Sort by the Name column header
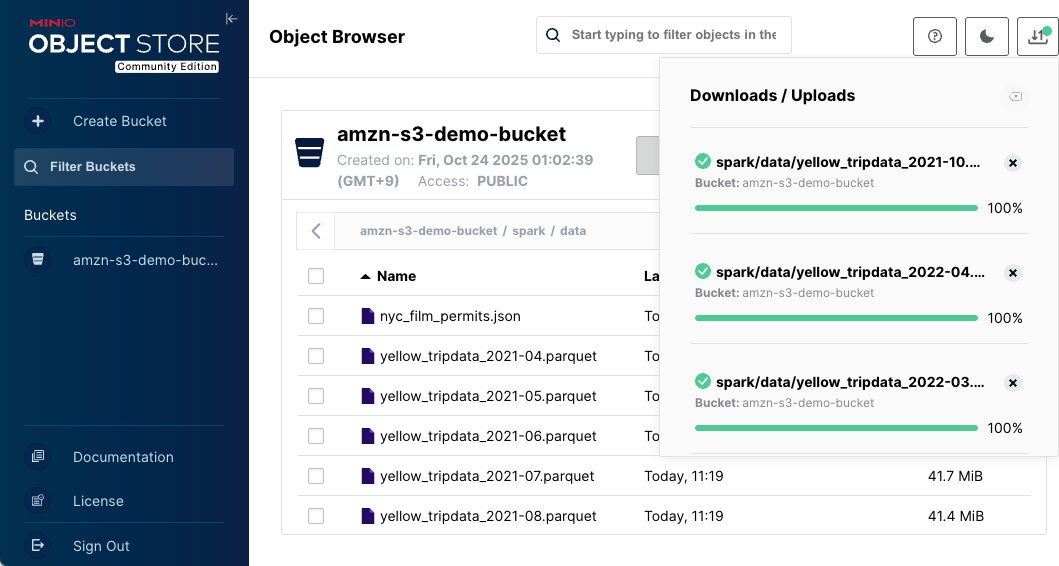 pyautogui.click(x=396, y=276)
